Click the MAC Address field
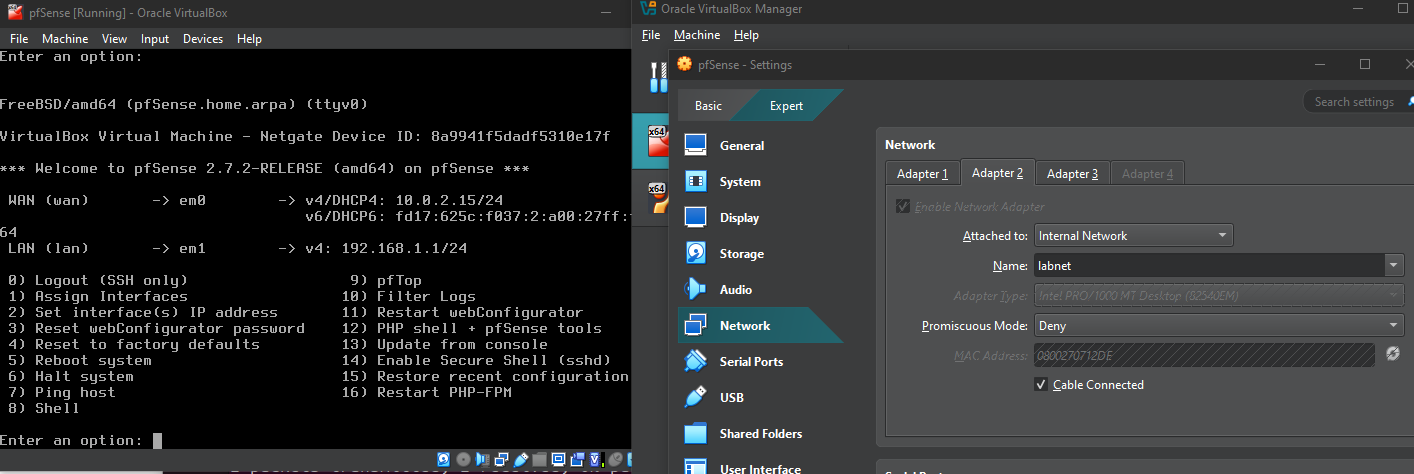The height and width of the screenshot is (474, 1414). point(1204,354)
